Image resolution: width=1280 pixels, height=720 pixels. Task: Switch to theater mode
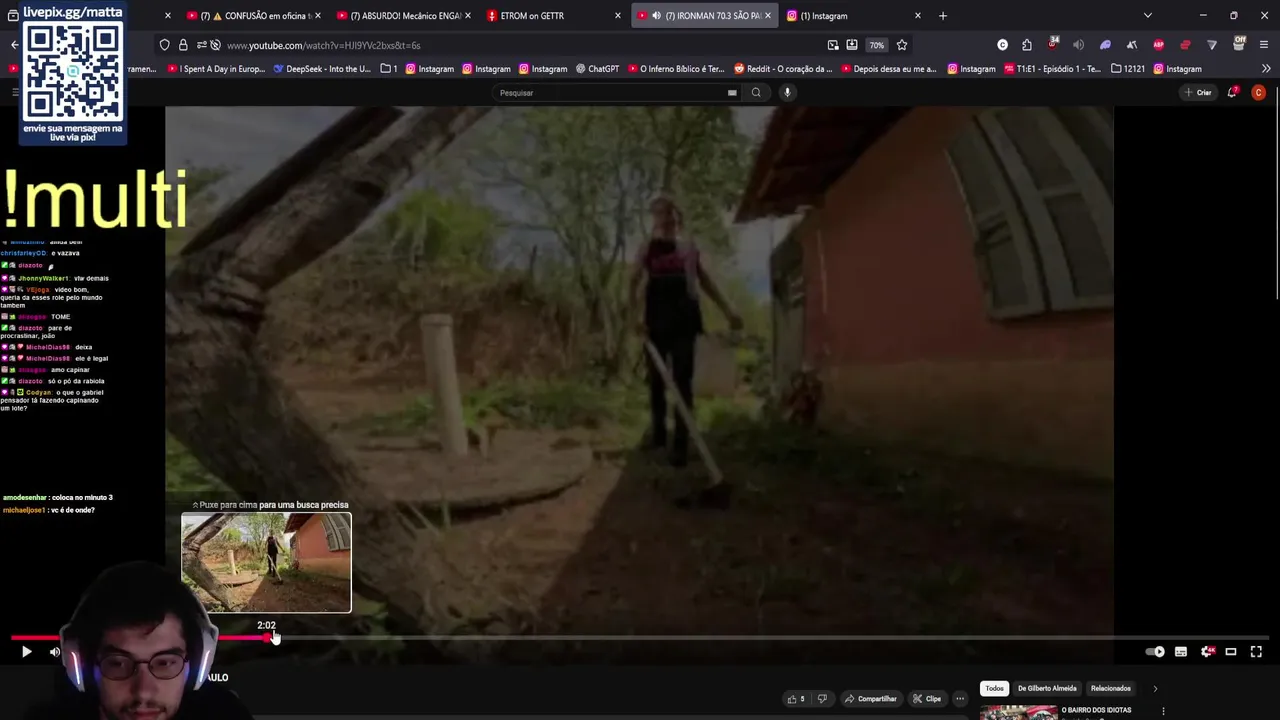[1231, 652]
